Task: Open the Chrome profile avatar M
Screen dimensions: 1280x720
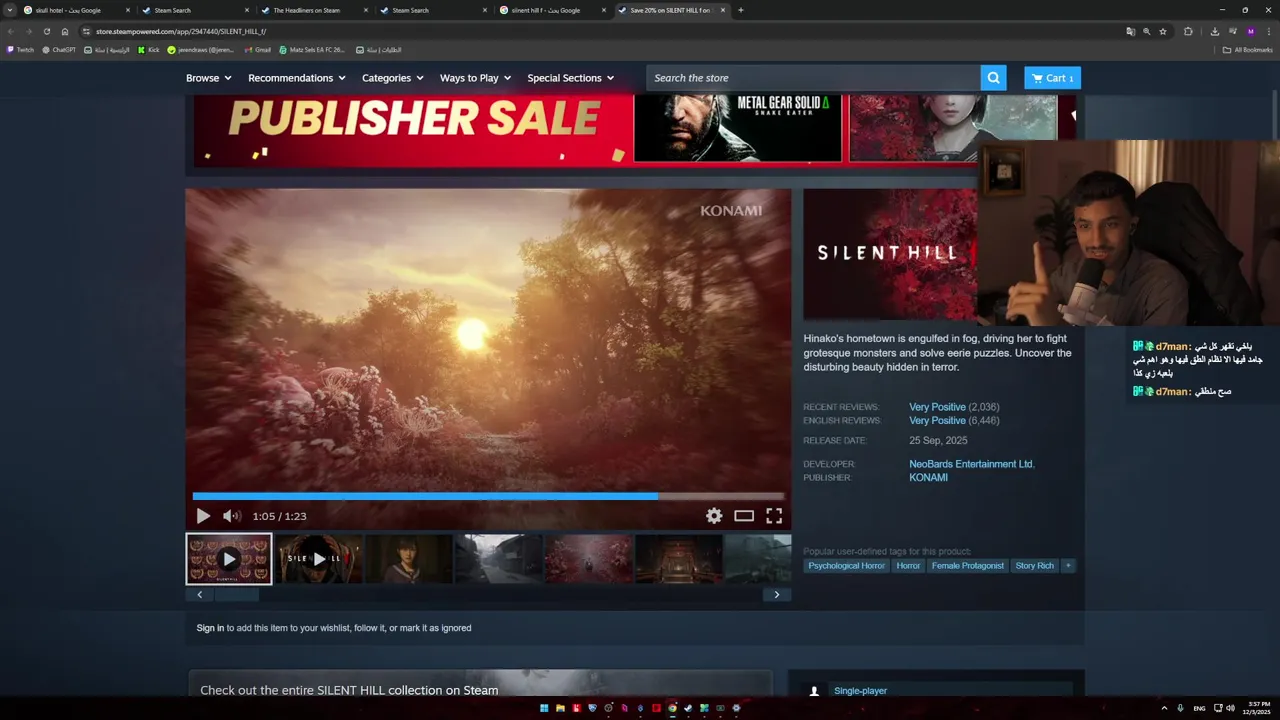Action: 1250,31
